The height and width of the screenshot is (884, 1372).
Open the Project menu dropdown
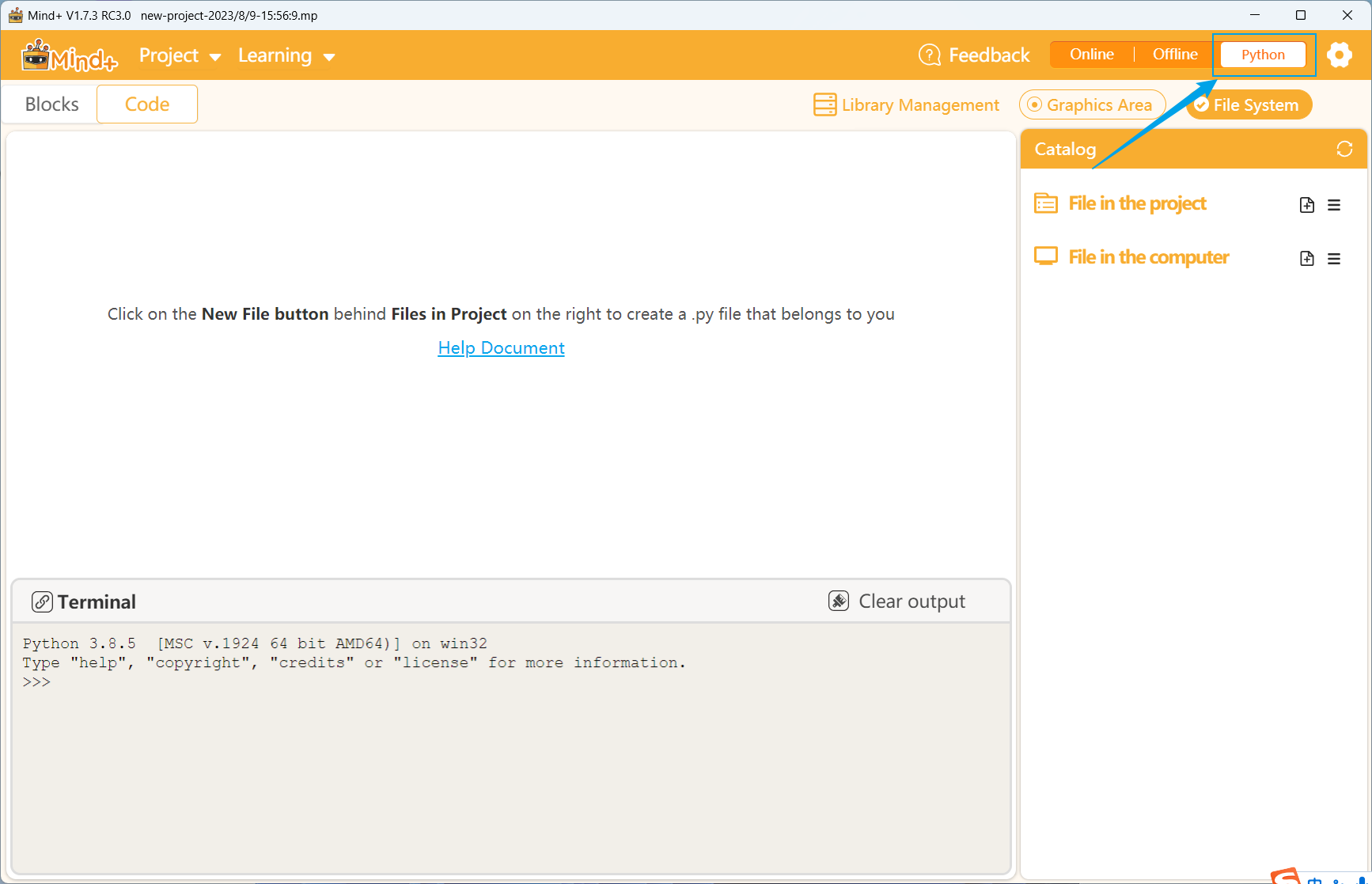tap(180, 55)
